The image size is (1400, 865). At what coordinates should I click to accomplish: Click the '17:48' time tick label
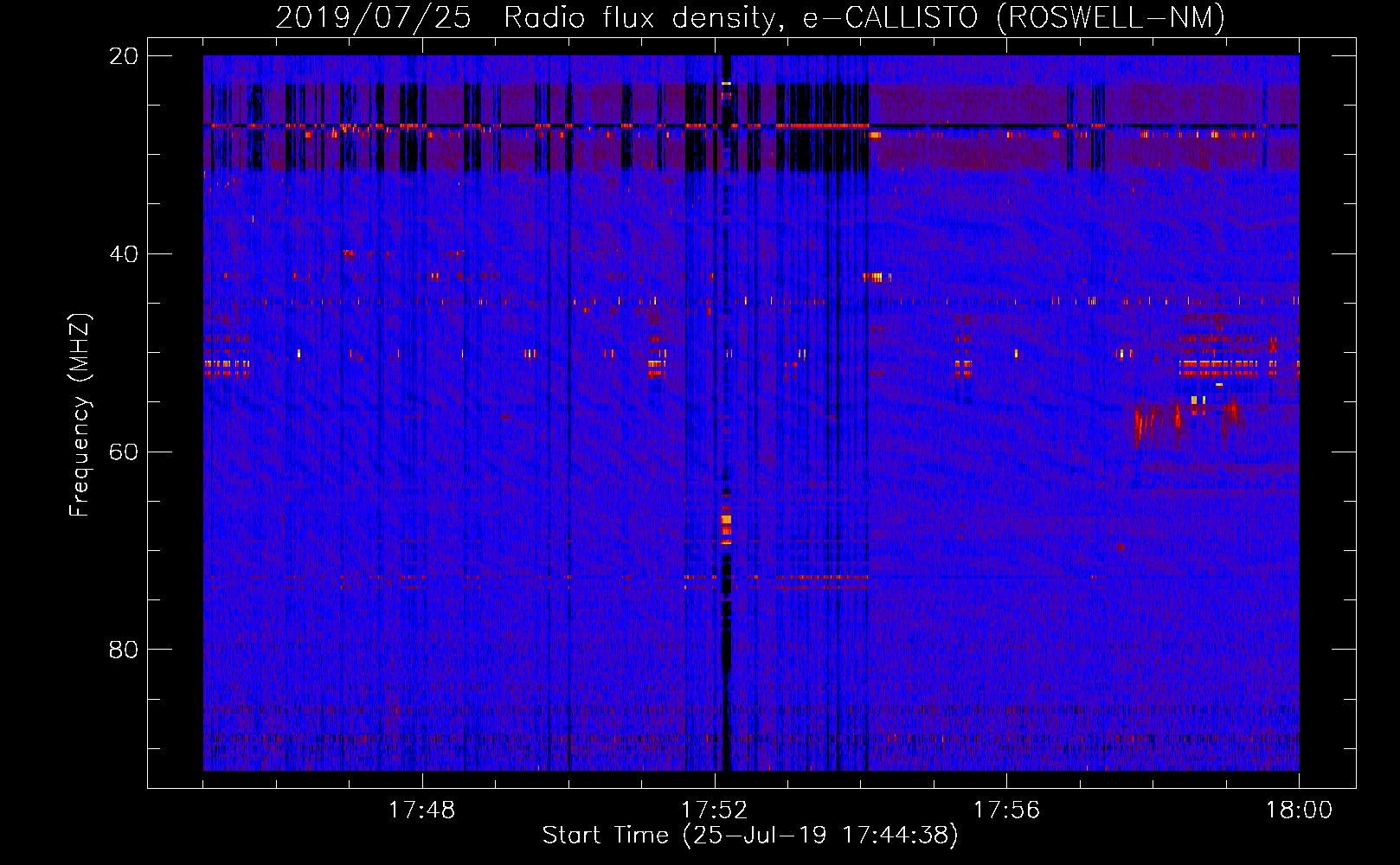(421, 811)
